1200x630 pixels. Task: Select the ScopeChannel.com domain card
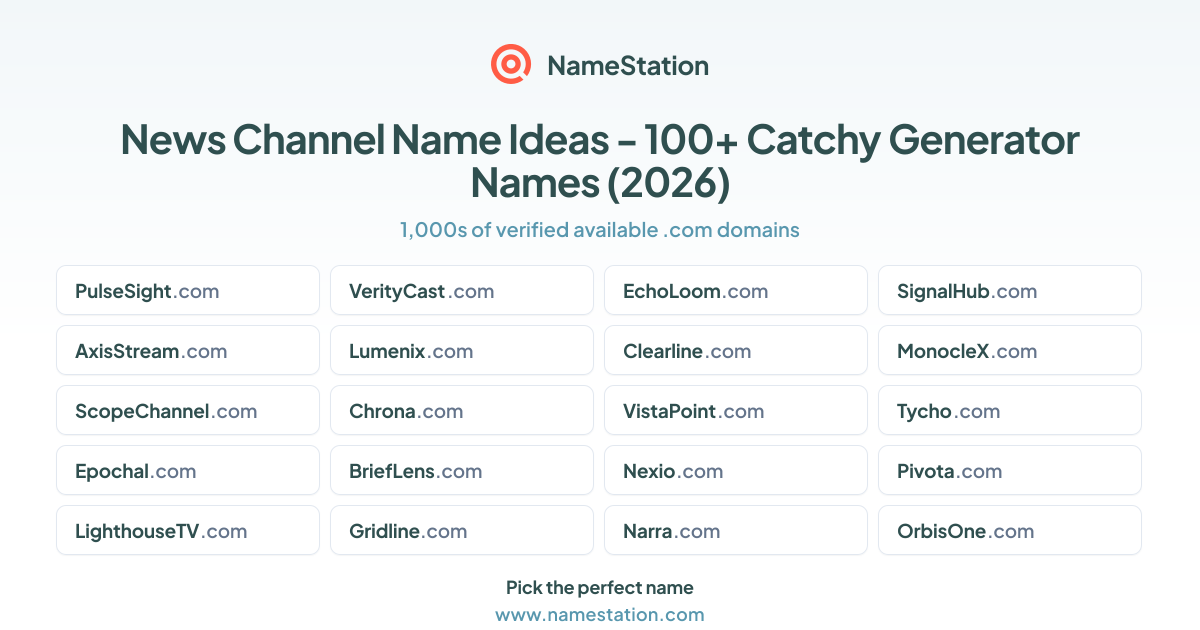pos(188,410)
